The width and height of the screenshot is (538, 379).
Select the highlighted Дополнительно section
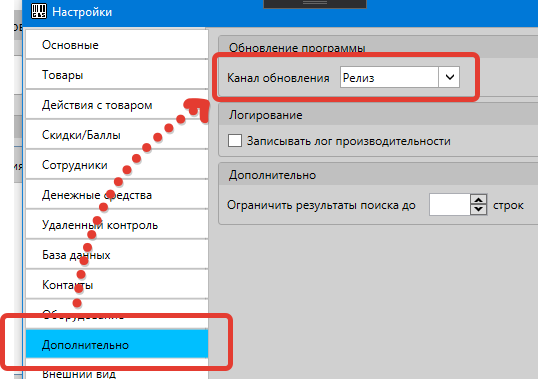(x=117, y=344)
